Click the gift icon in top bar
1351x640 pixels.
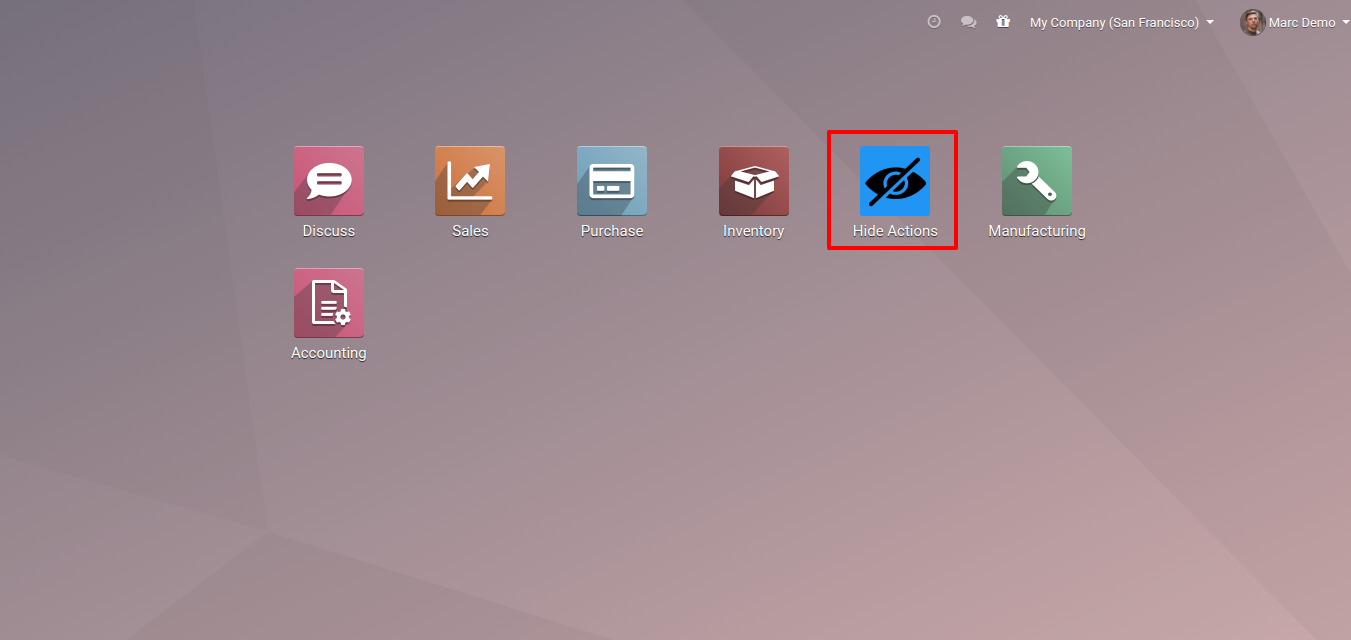[1003, 22]
